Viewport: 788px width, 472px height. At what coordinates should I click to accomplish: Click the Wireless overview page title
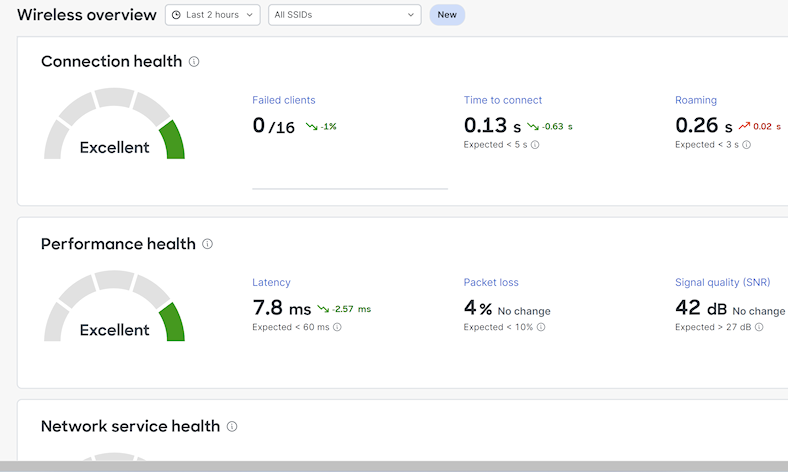click(x=87, y=15)
